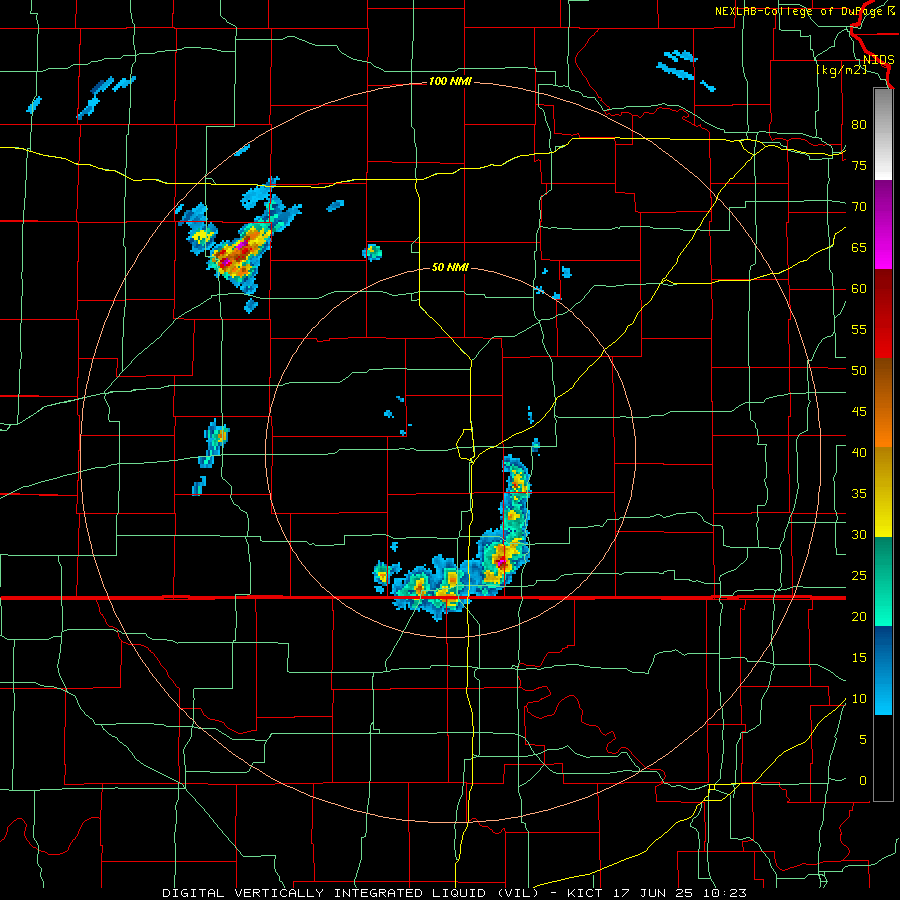Select the gray-white segment of the color scale
The image size is (900, 900).
coord(883,134)
